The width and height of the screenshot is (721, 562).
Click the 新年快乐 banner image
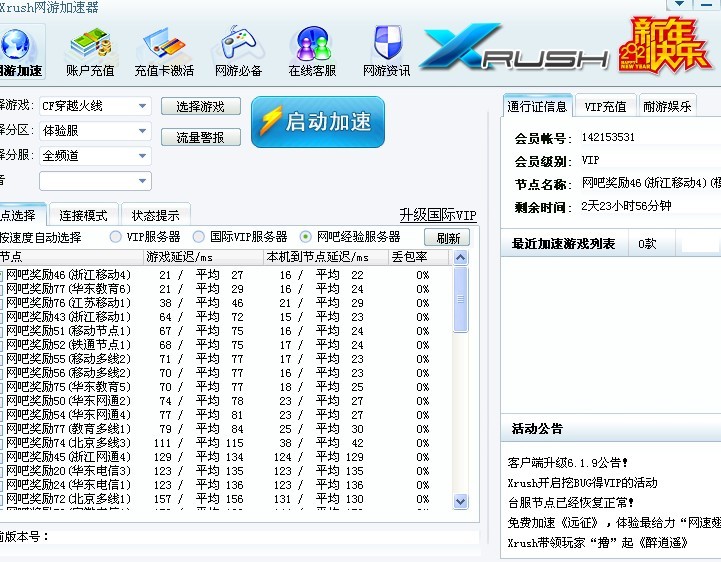click(664, 45)
